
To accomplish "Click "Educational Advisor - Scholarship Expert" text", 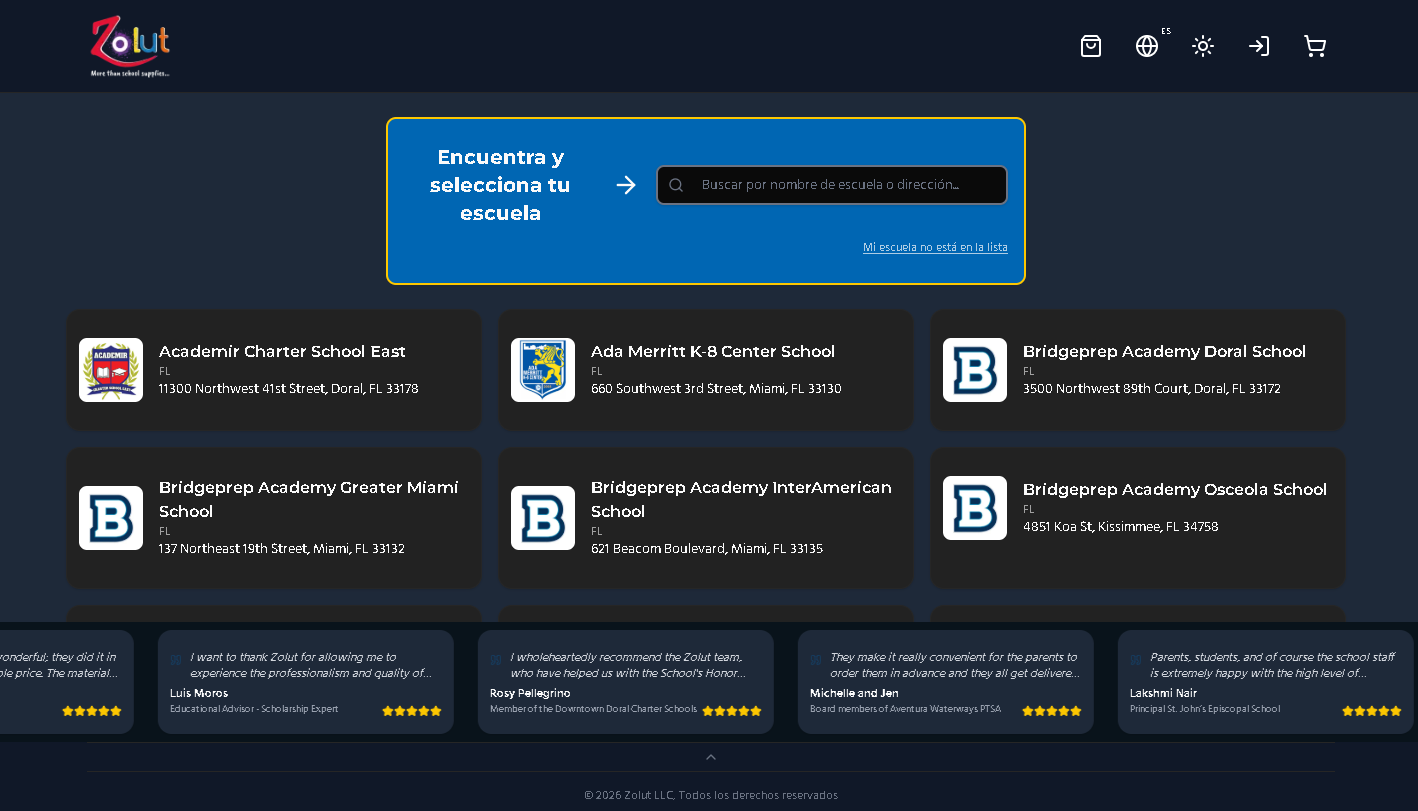I will 254,709.
